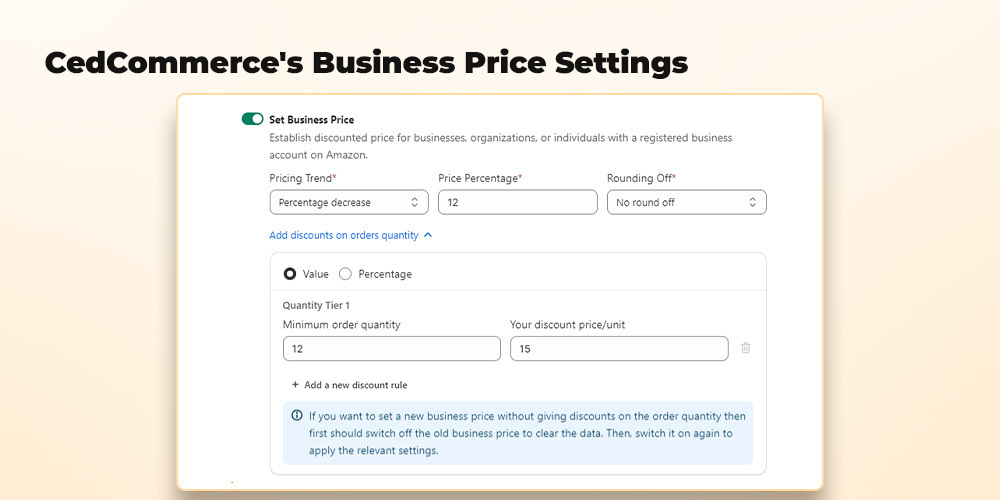Click the Quantity Tier 1 heading

point(316,305)
